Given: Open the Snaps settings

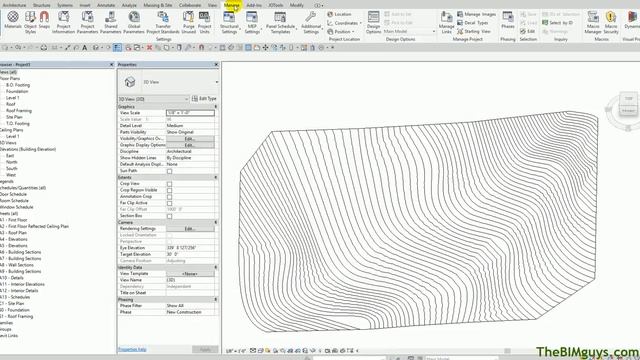Looking at the screenshot, I should (x=44, y=21).
